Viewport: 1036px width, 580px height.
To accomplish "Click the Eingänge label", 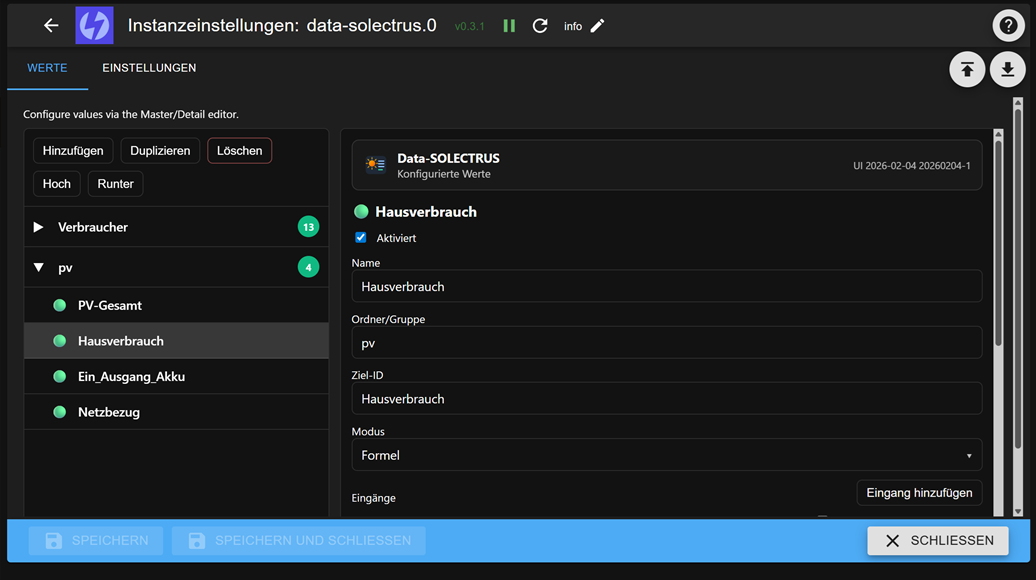I will coord(373,498).
